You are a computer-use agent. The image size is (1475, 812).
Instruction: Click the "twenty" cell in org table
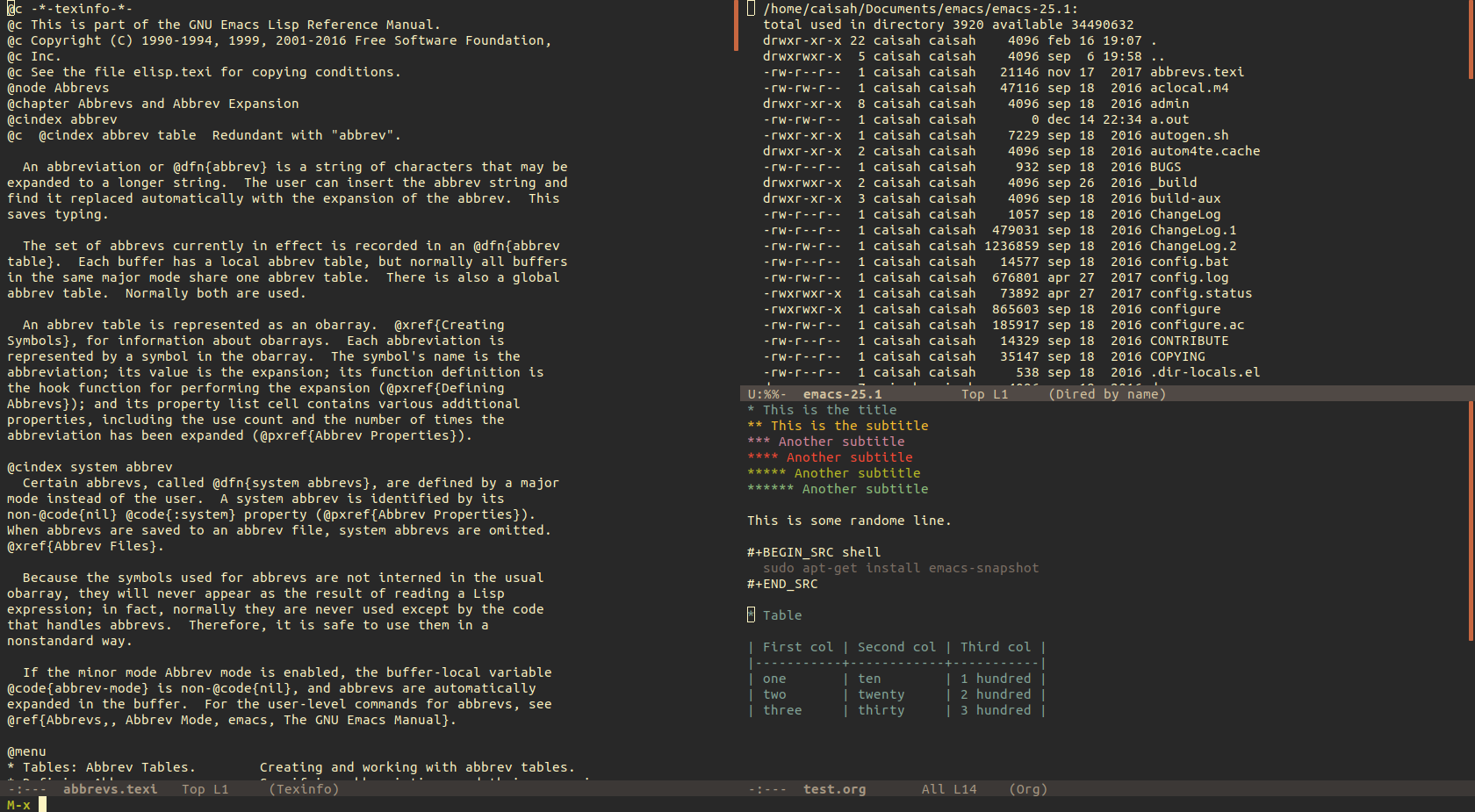coord(881,694)
